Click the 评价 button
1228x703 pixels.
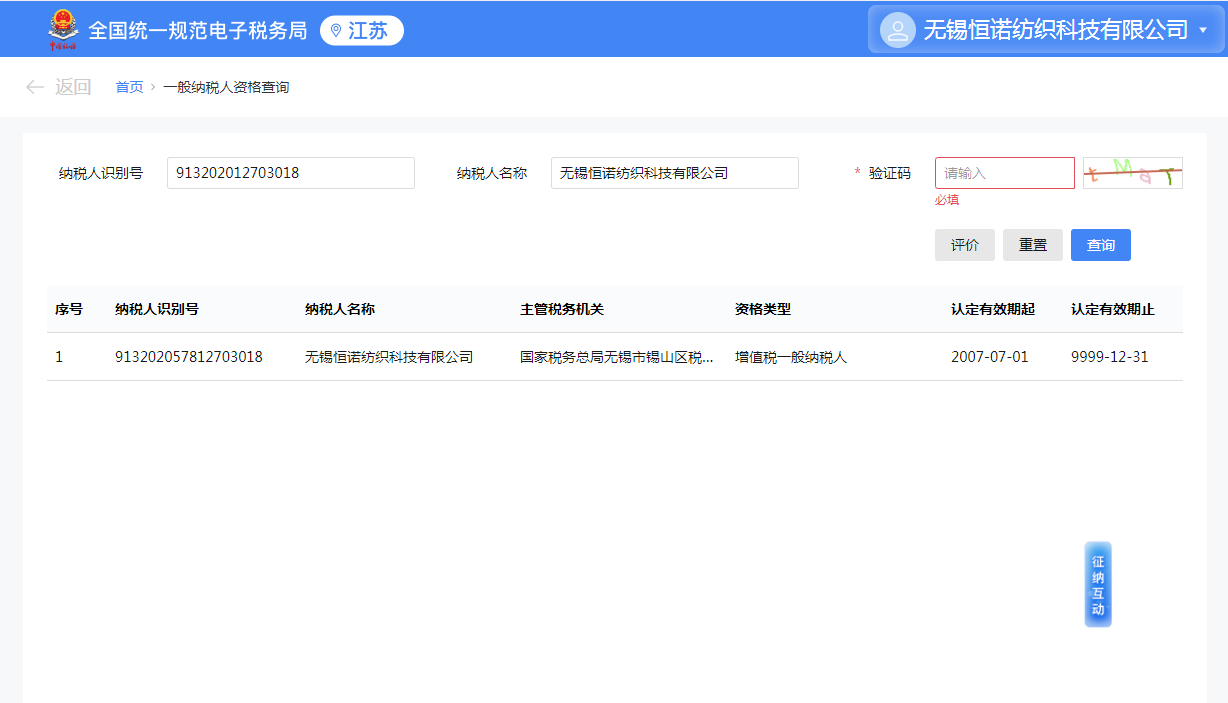tap(964, 245)
